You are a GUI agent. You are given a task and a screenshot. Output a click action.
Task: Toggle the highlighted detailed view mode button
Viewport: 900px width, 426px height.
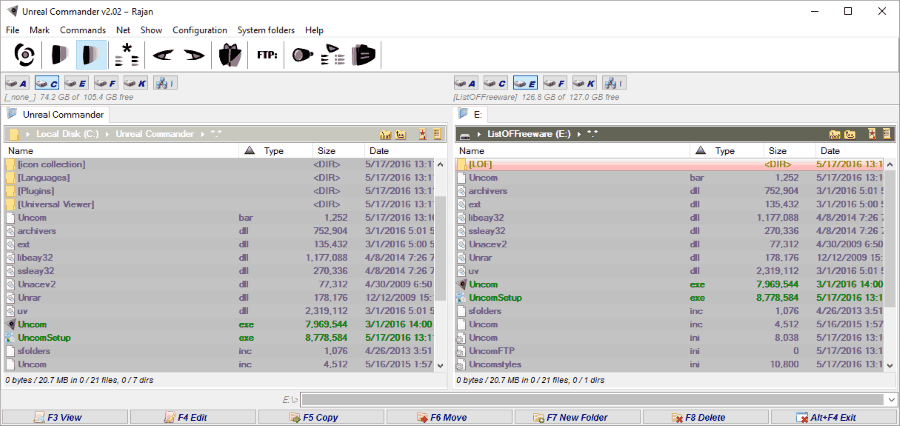91,55
